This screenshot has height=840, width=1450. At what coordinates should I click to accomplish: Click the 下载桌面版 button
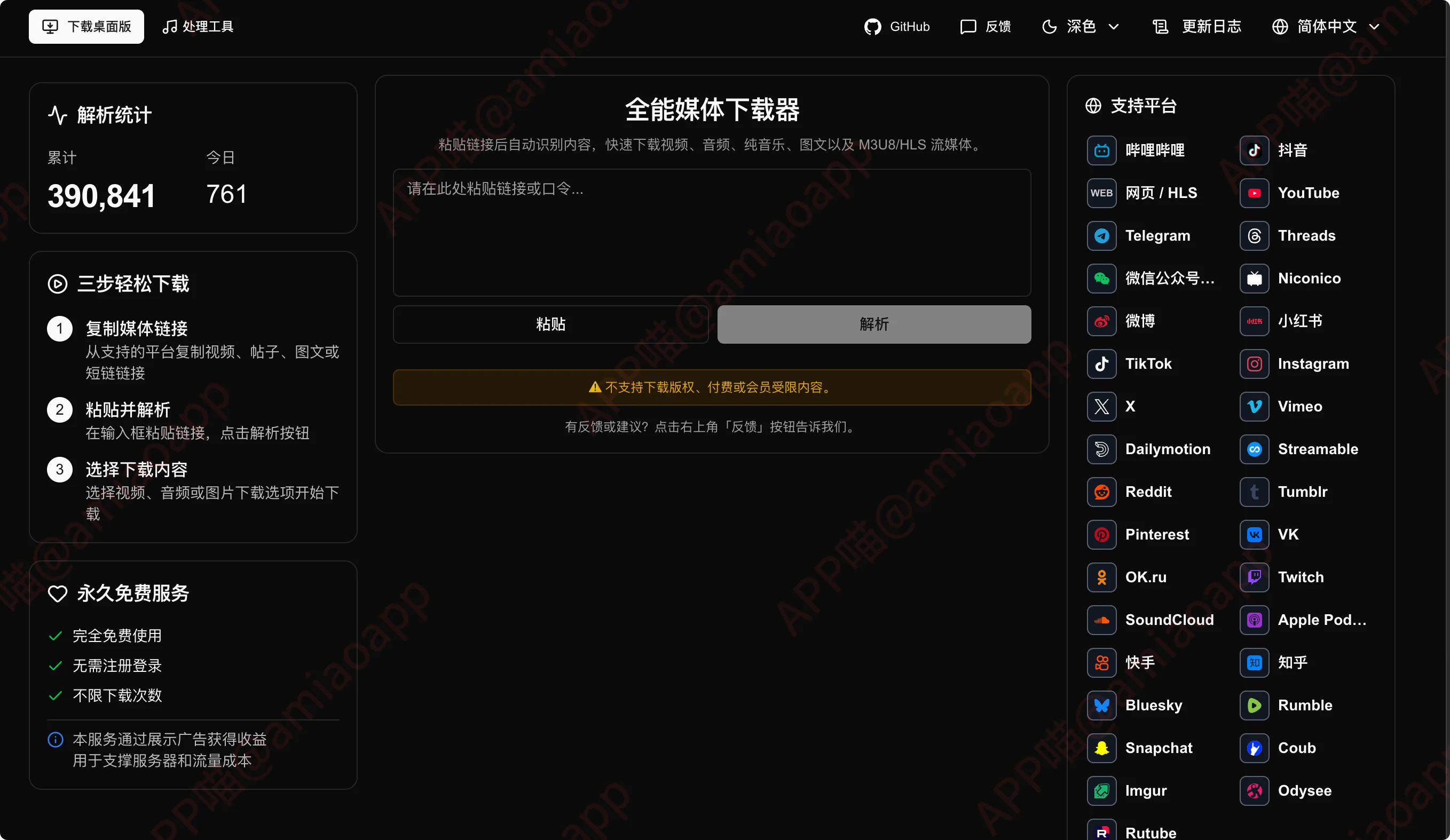tap(86, 27)
